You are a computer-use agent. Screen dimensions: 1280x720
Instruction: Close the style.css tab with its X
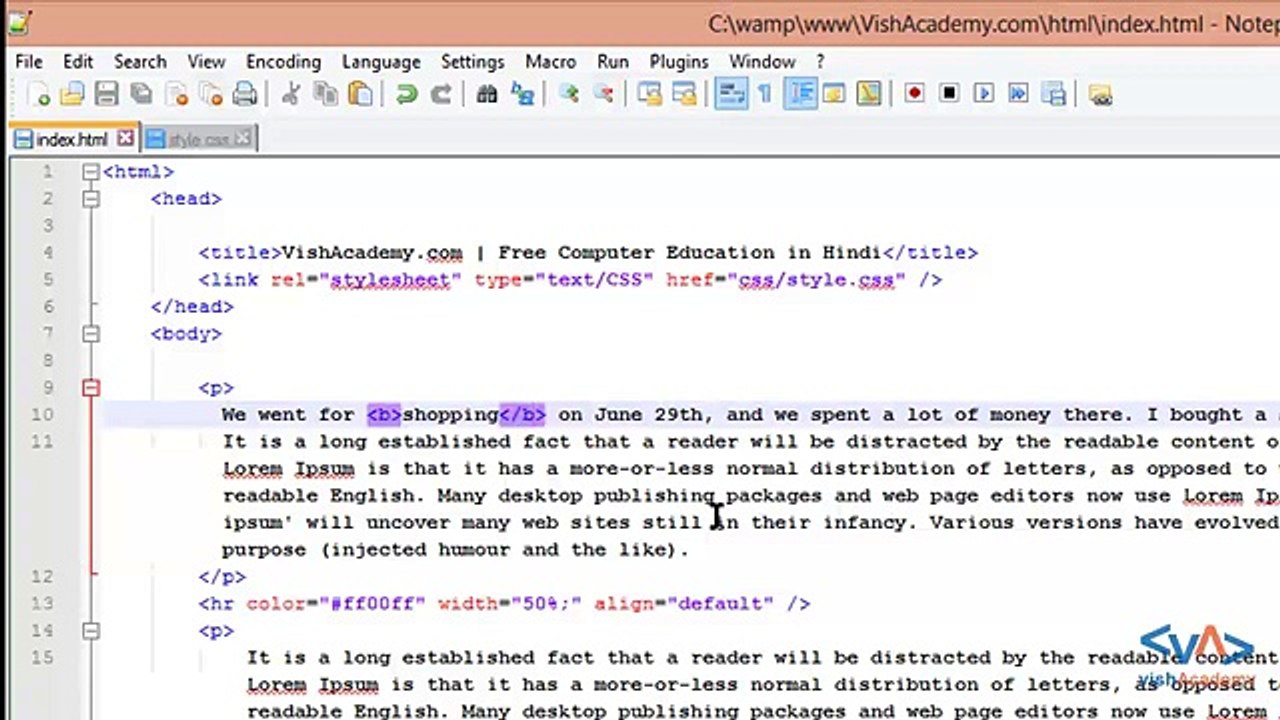pyautogui.click(x=245, y=138)
